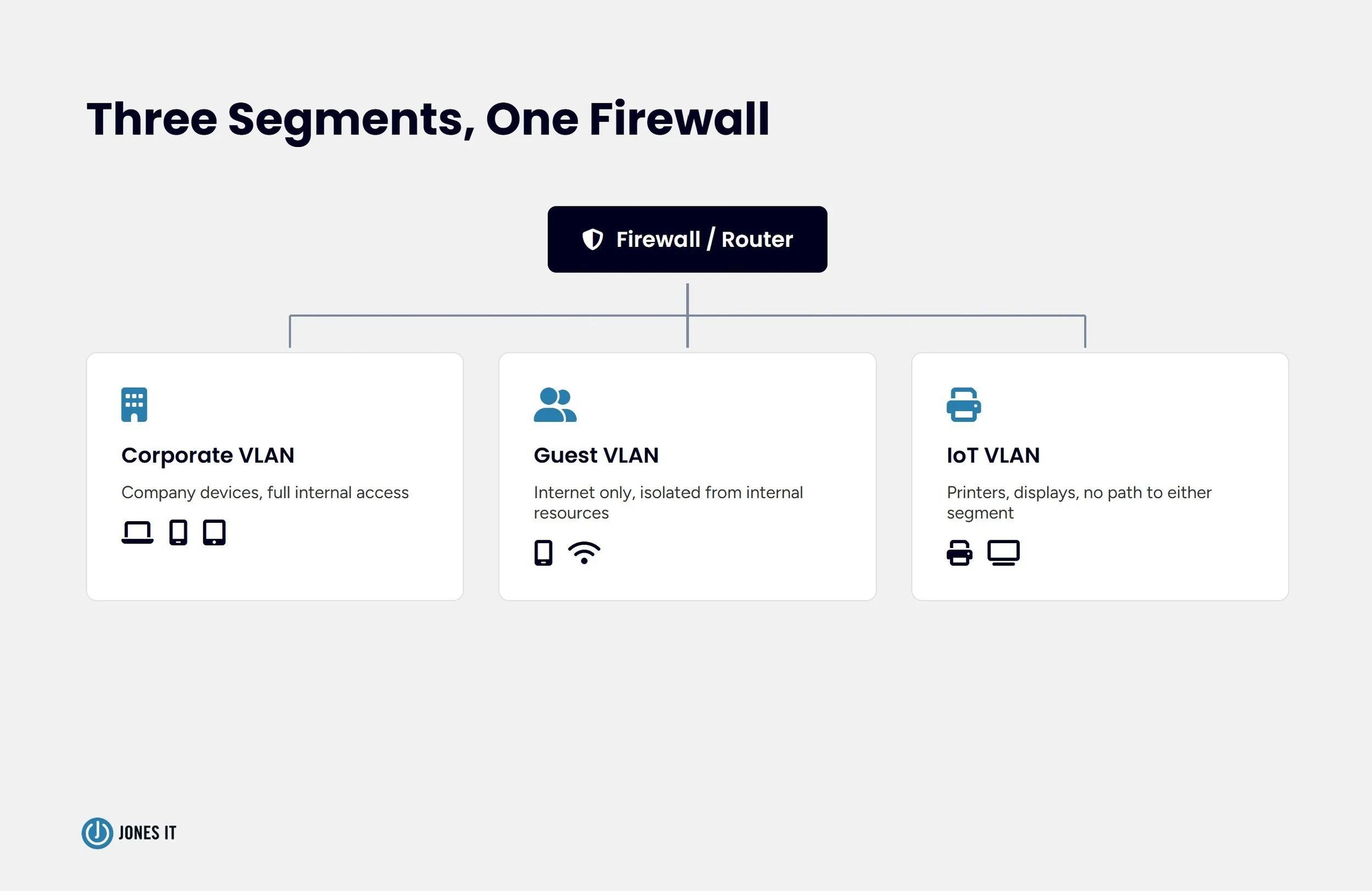Click the JONES IT wordmark text

pyautogui.click(x=148, y=833)
